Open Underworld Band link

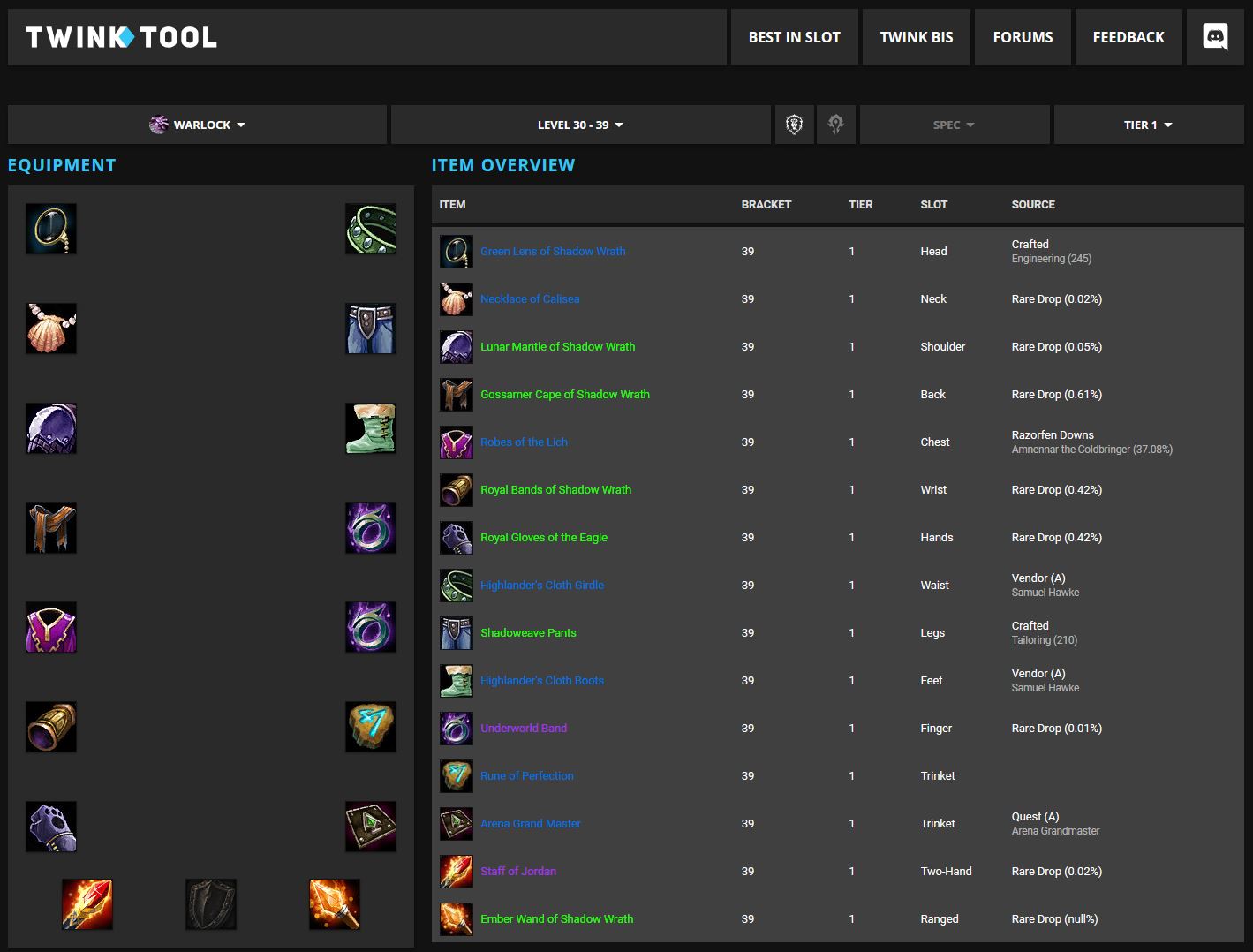tap(524, 729)
